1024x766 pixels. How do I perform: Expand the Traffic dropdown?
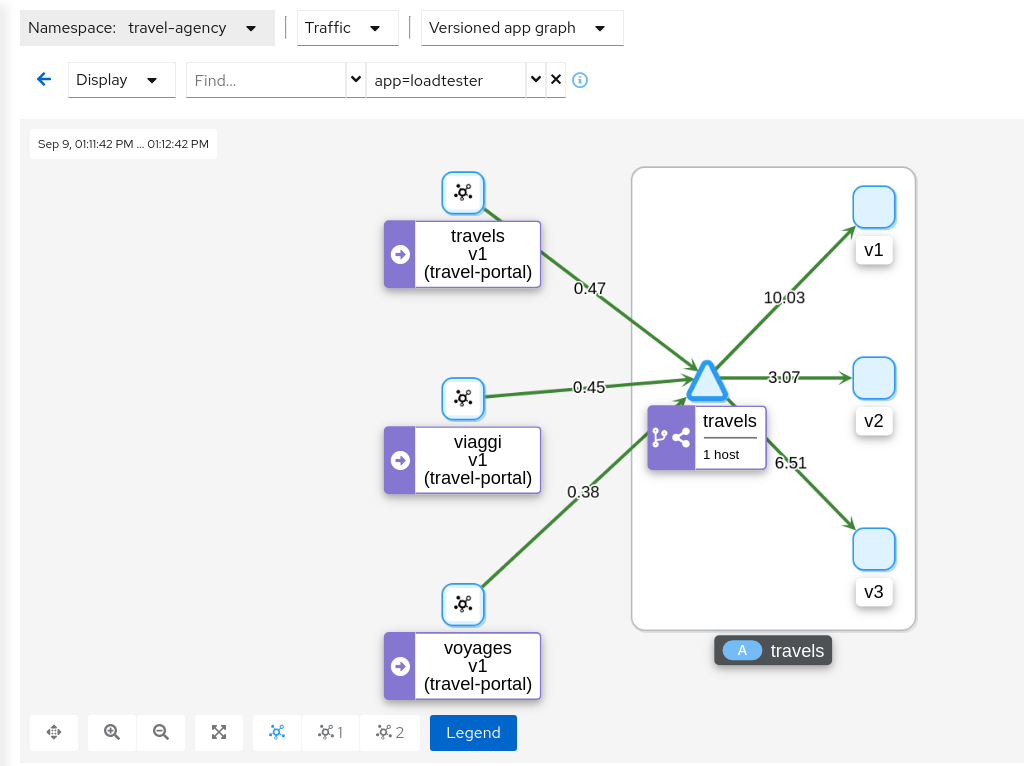[x=347, y=28]
